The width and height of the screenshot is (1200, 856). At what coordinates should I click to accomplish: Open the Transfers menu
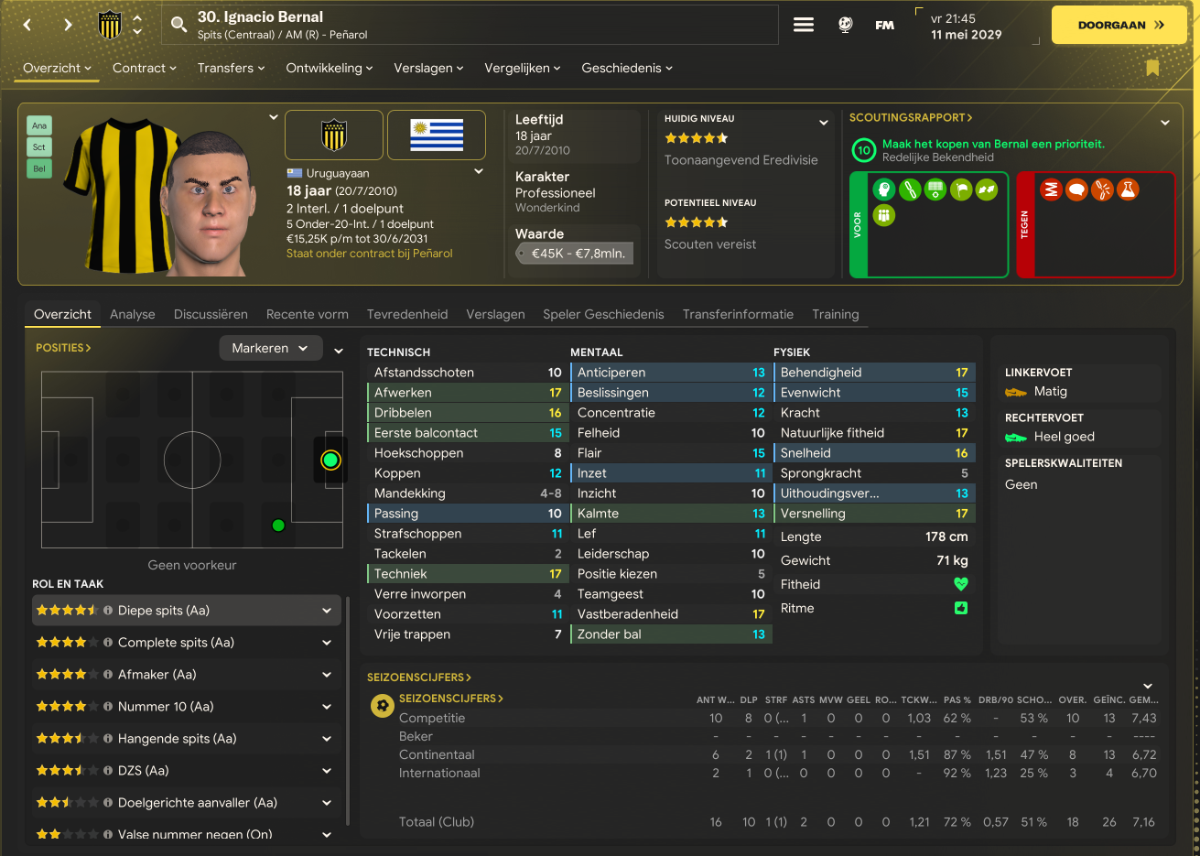click(x=231, y=68)
